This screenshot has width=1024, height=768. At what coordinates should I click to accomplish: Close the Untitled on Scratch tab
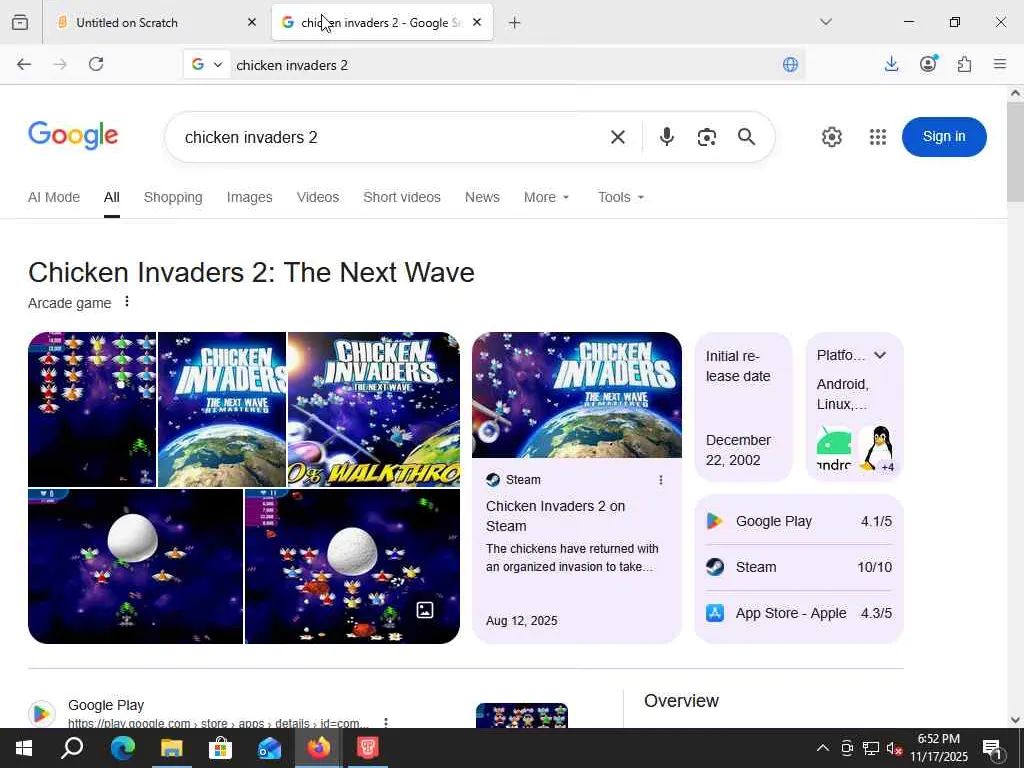pyautogui.click(x=252, y=22)
